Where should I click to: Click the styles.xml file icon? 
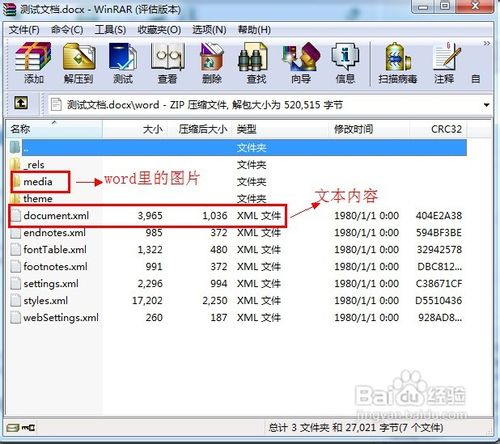pos(15,301)
